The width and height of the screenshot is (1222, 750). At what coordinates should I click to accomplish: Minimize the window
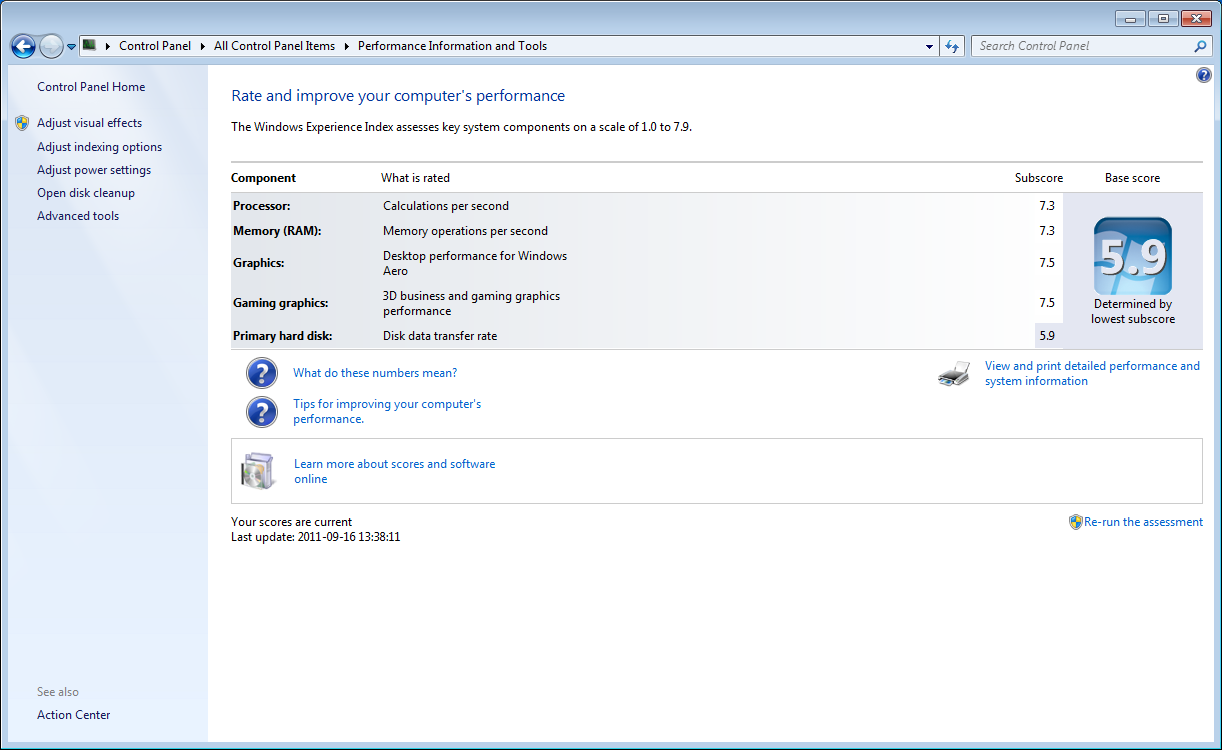click(1131, 18)
